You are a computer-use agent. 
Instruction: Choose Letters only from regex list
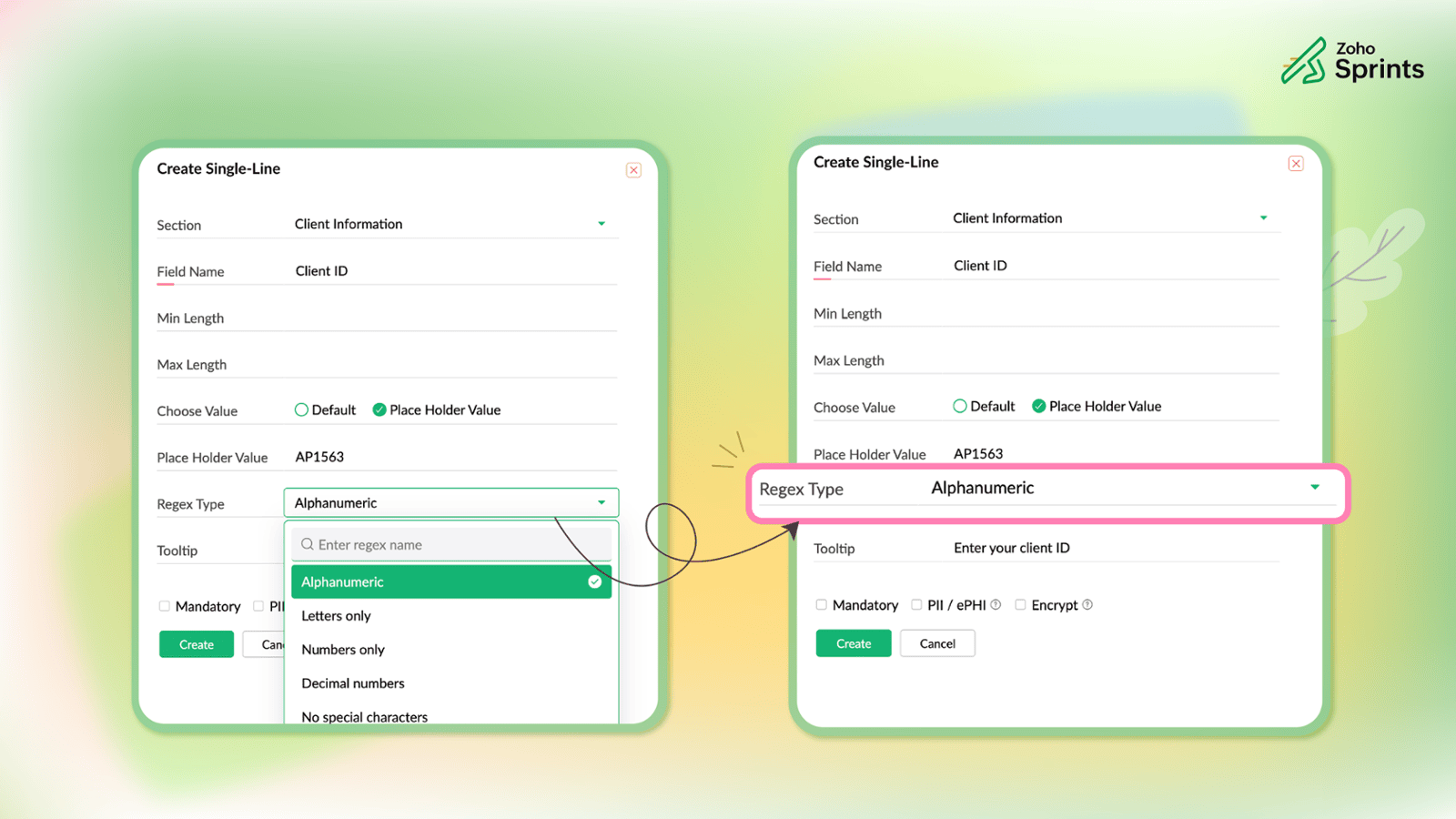[x=336, y=616]
